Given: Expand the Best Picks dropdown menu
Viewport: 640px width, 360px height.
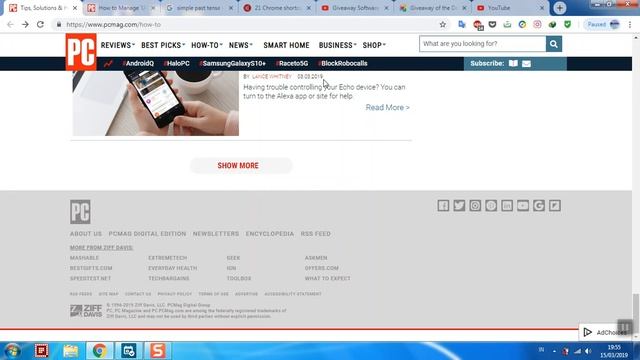Looking at the screenshot, I should [163, 45].
